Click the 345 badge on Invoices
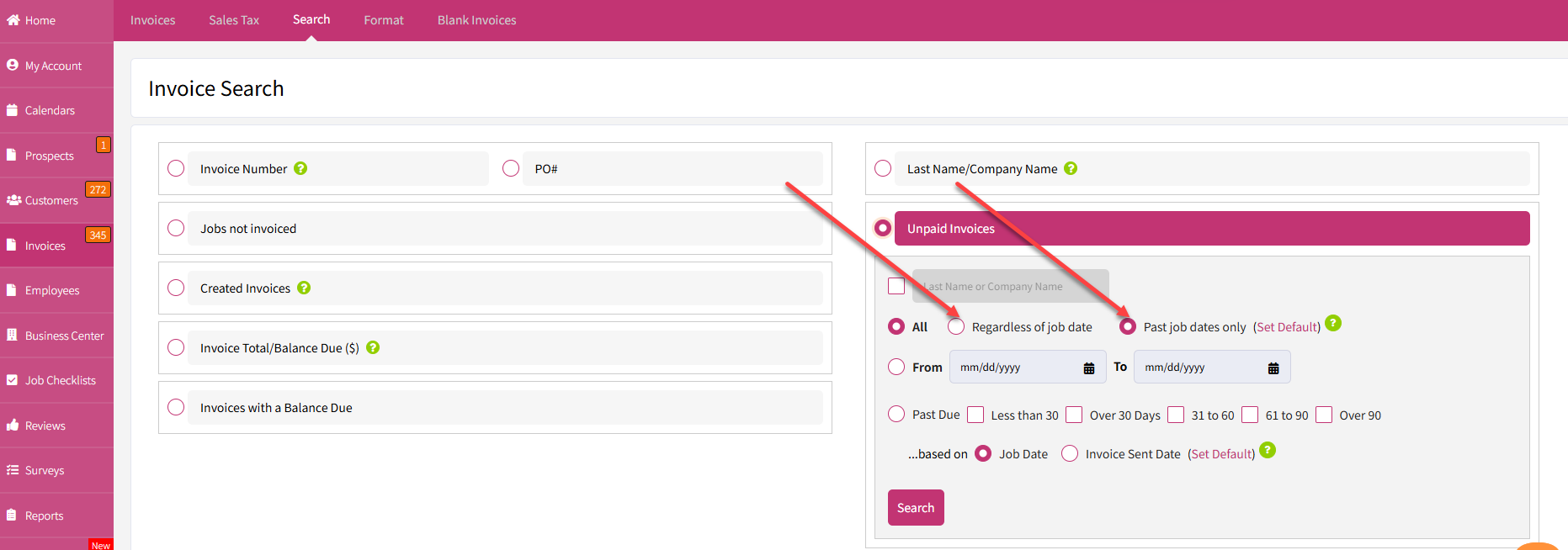This screenshot has width=1568, height=550. [98, 235]
